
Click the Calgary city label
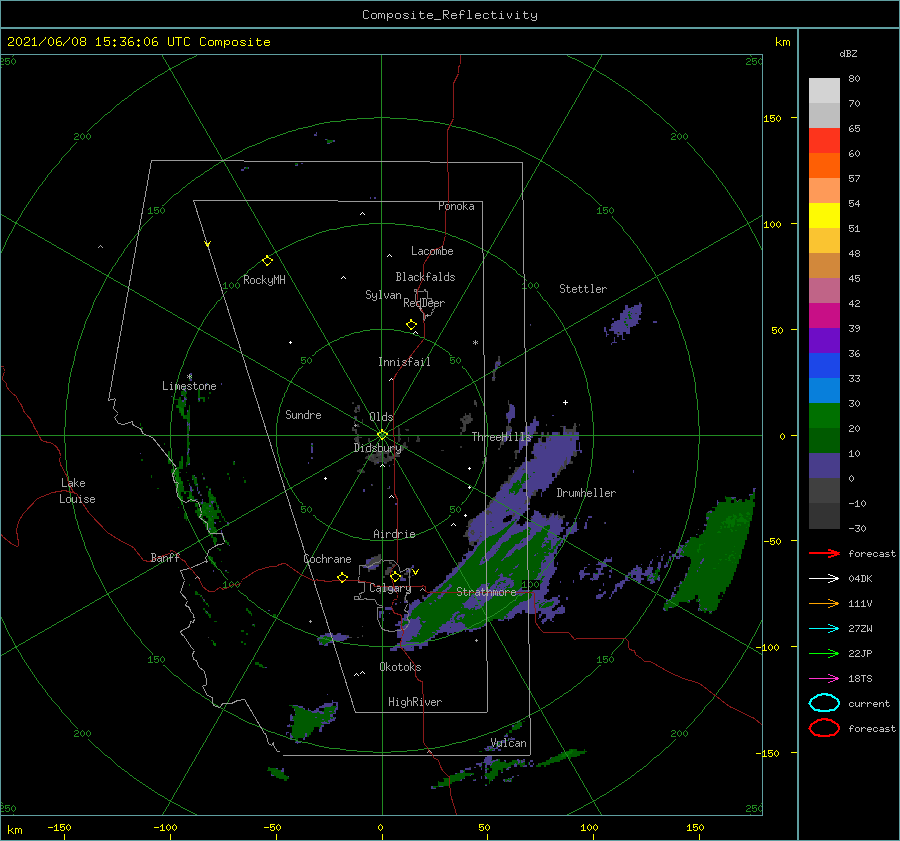pyautogui.click(x=390, y=588)
